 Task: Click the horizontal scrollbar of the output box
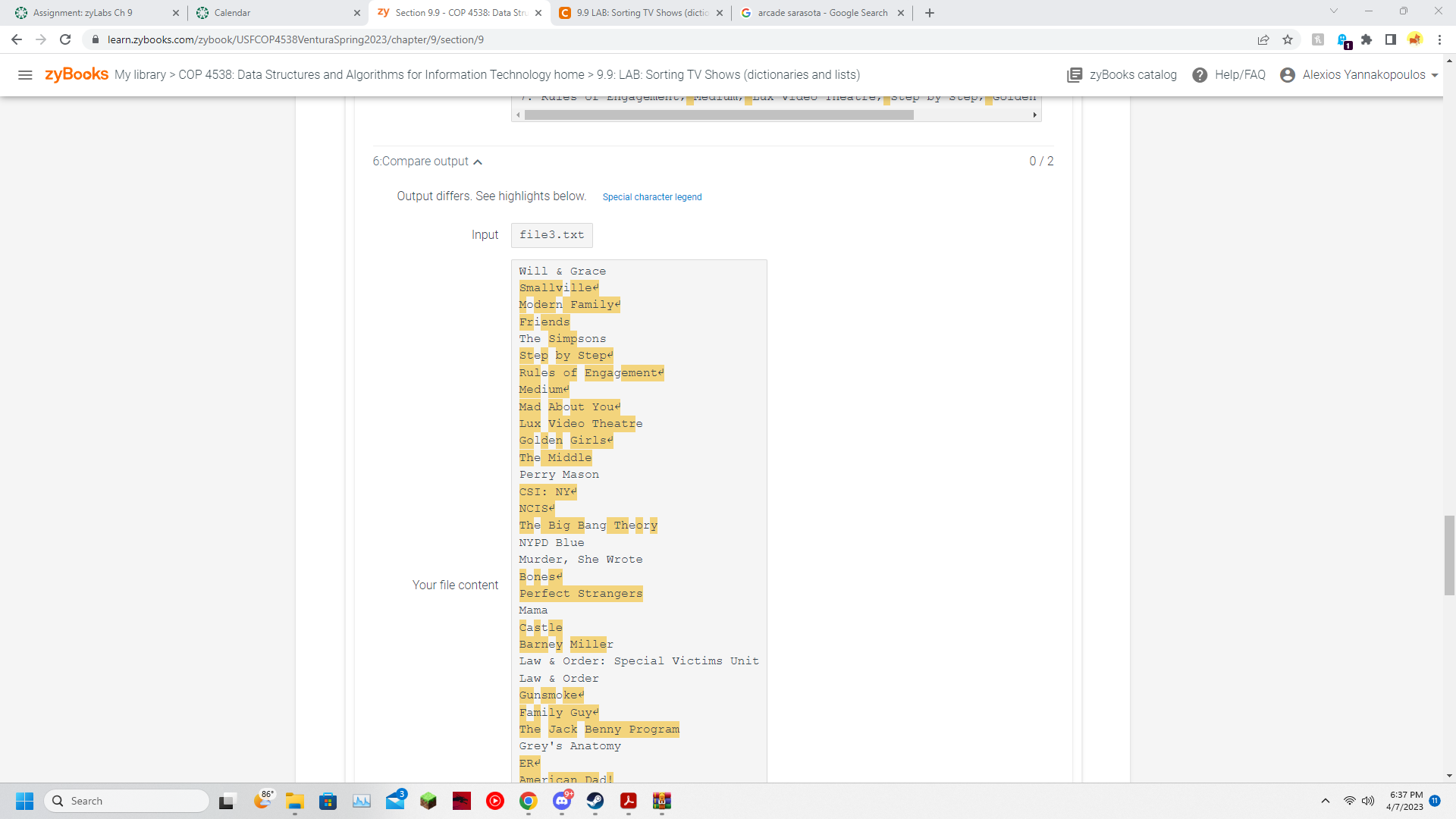point(719,115)
